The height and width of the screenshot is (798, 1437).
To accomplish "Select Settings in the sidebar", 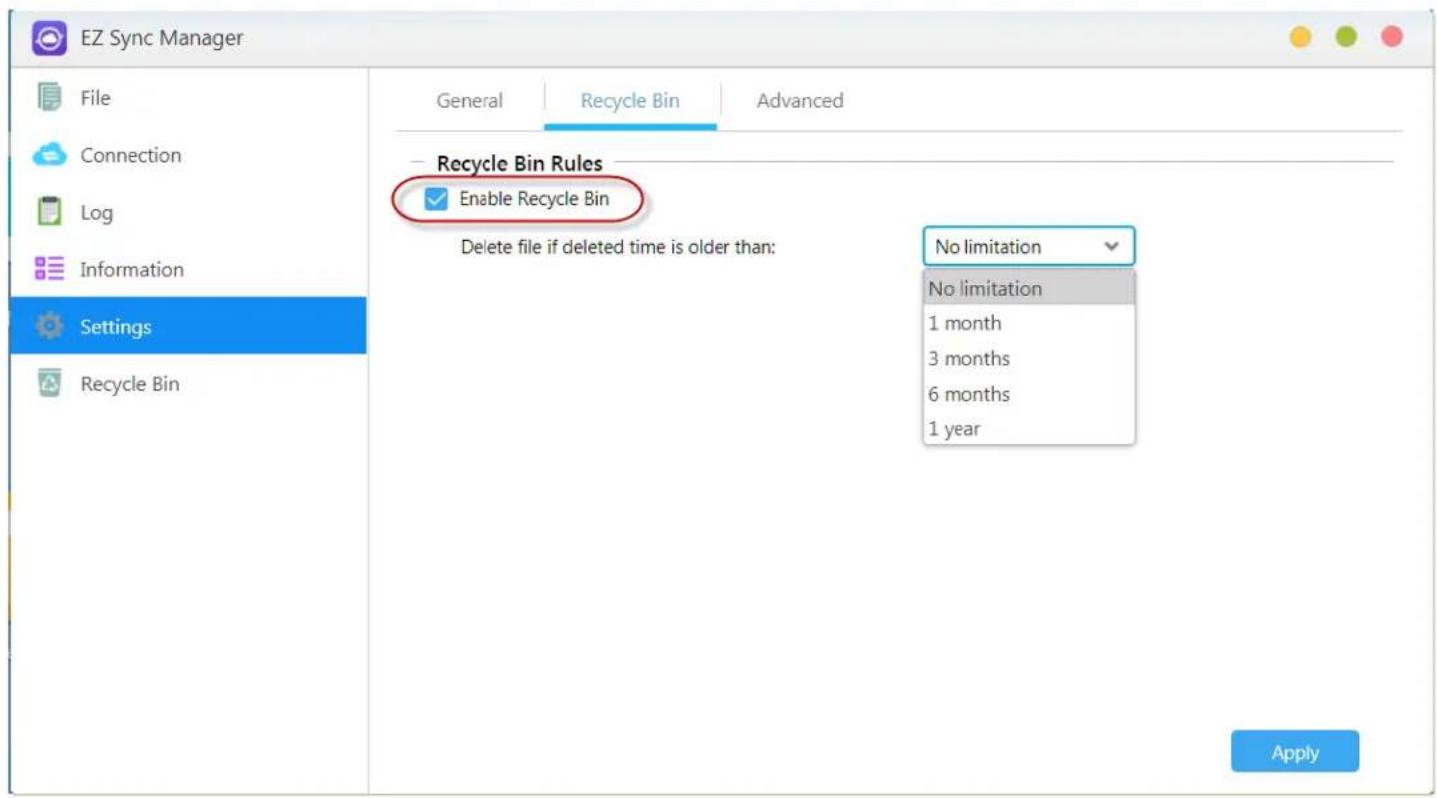I will [188, 326].
